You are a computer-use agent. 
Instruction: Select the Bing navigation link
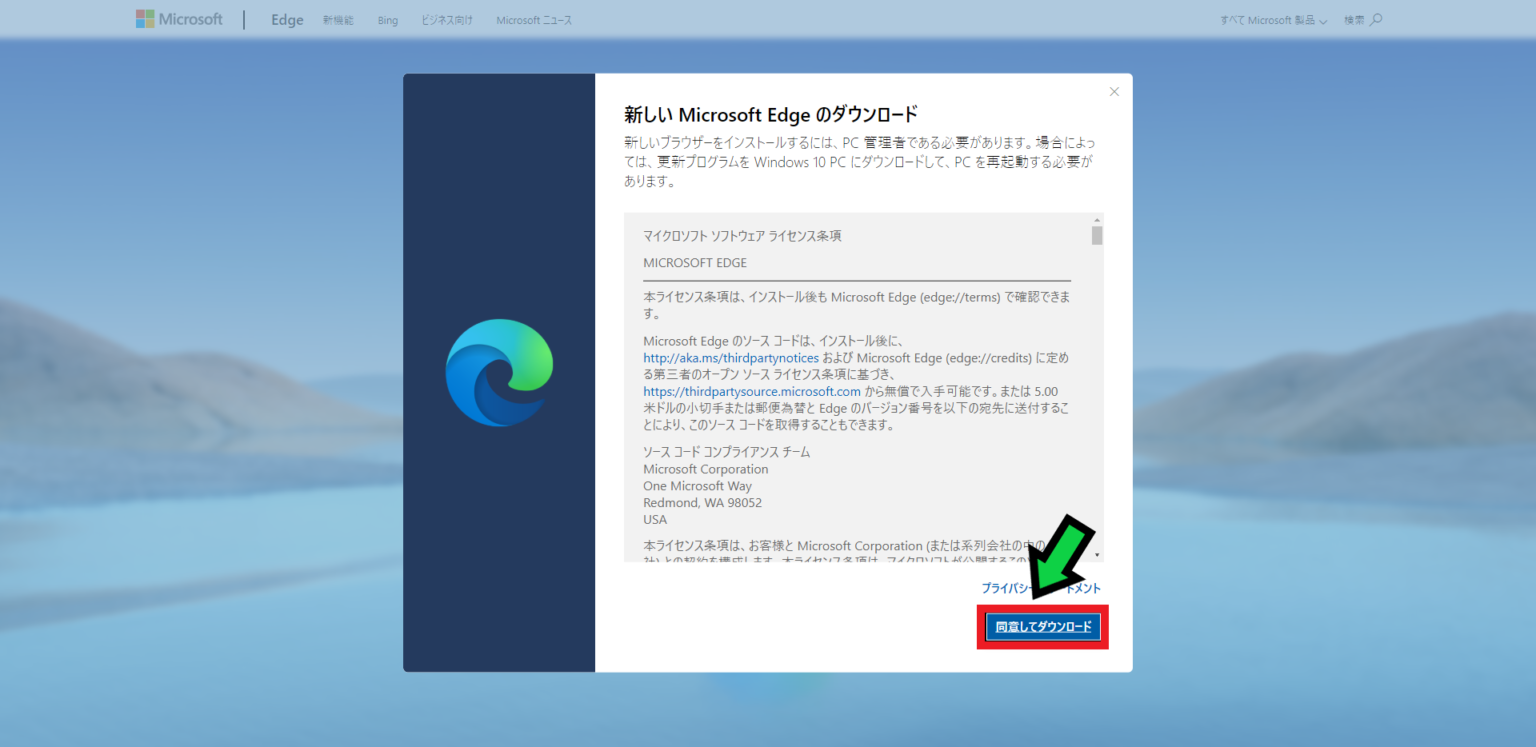click(387, 19)
